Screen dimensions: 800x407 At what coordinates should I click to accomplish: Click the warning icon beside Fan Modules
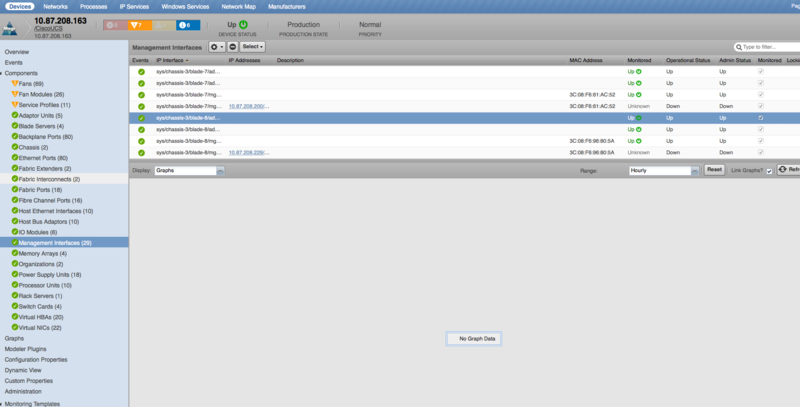(x=15, y=94)
